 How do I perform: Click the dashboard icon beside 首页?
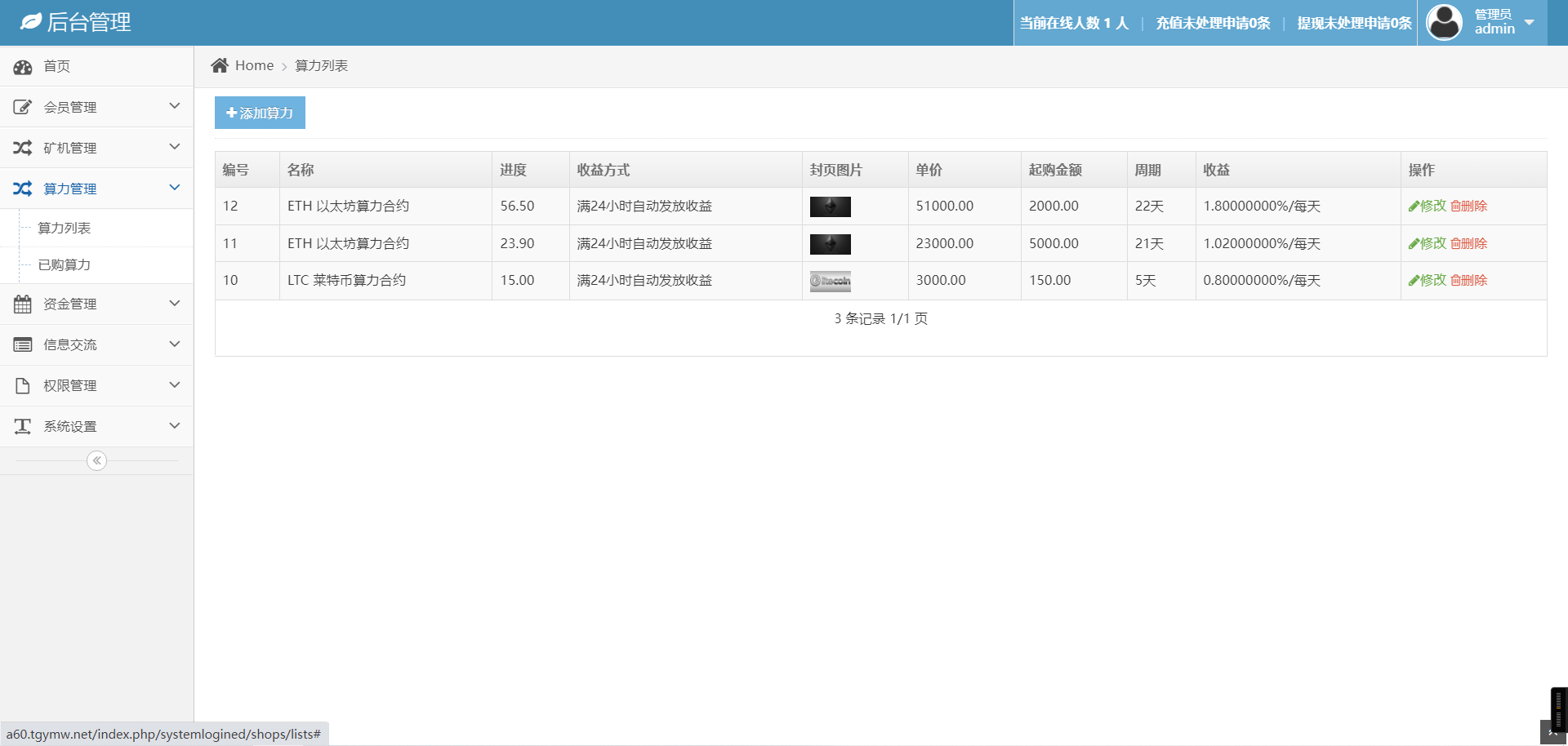(x=23, y=67)
